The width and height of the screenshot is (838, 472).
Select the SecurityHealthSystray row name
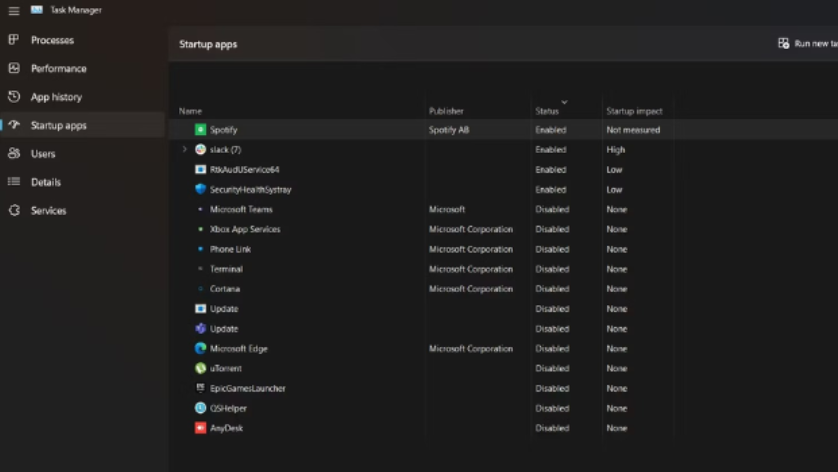250,189
